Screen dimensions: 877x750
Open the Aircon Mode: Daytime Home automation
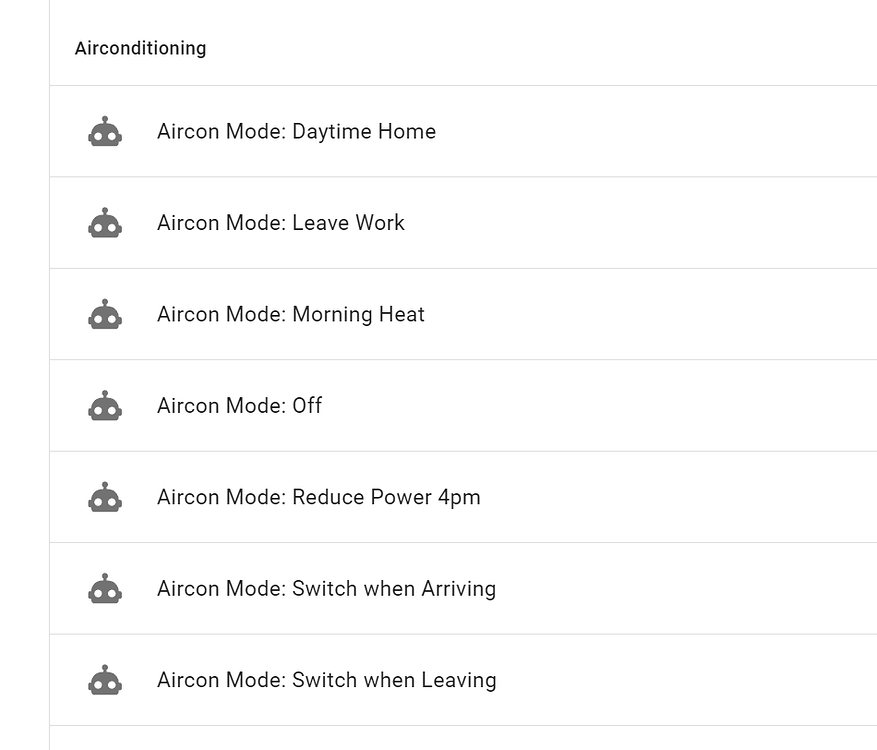[296, 131]
